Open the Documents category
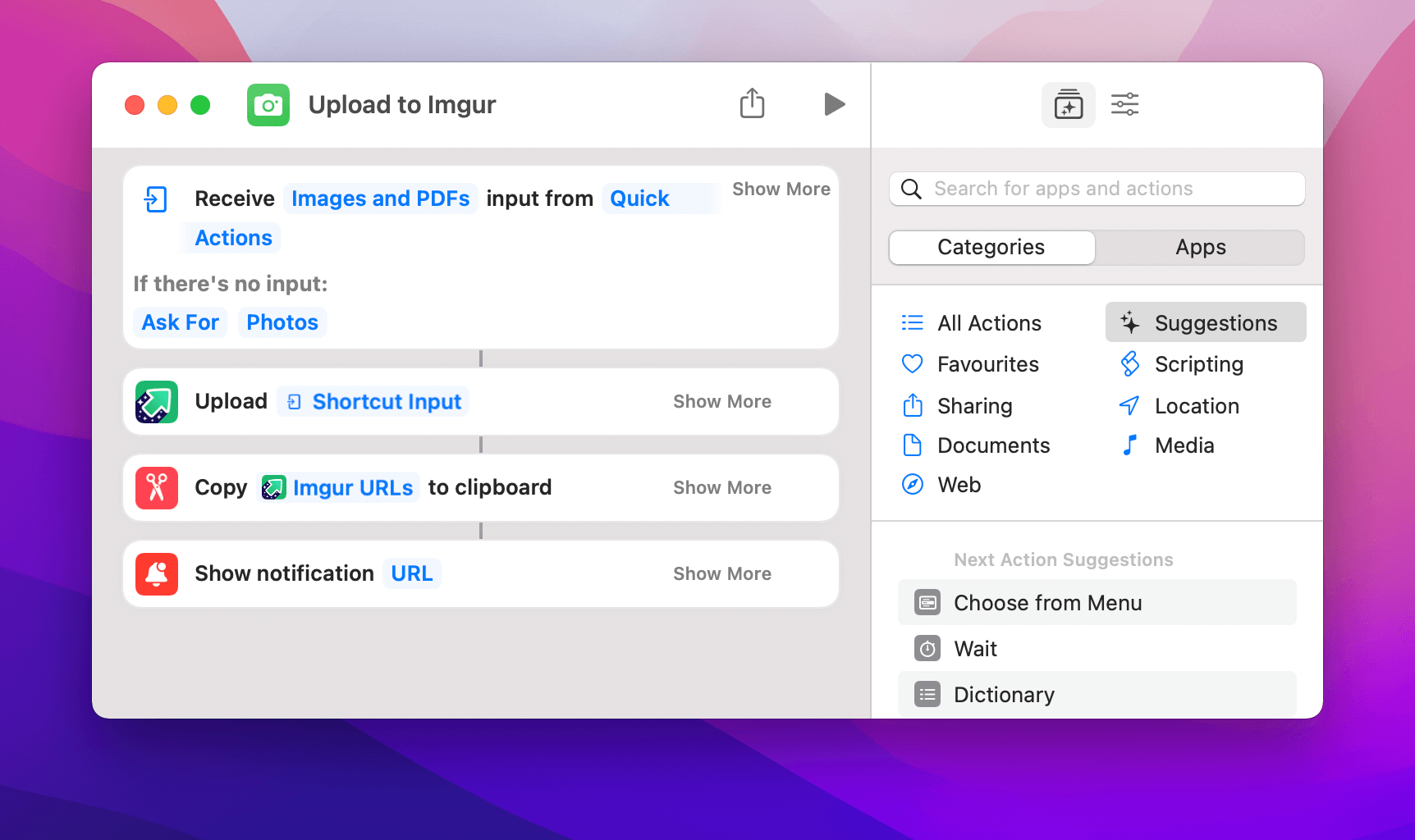This screenshot has width=1415, height=840. [993, 445]
